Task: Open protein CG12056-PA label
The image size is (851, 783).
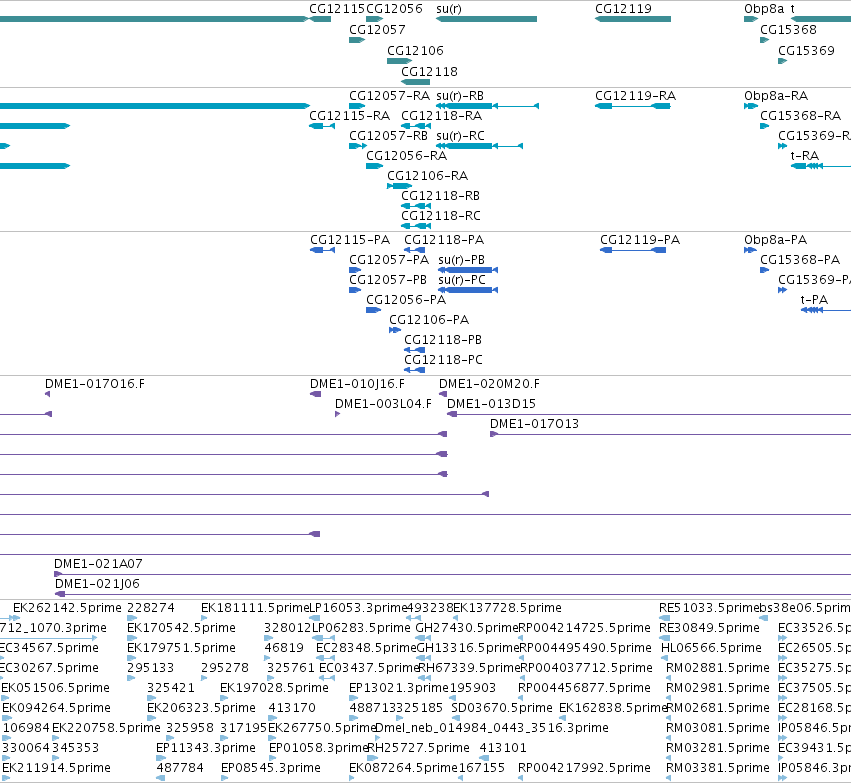Action: pyautogui.click(x=406, y=300)
